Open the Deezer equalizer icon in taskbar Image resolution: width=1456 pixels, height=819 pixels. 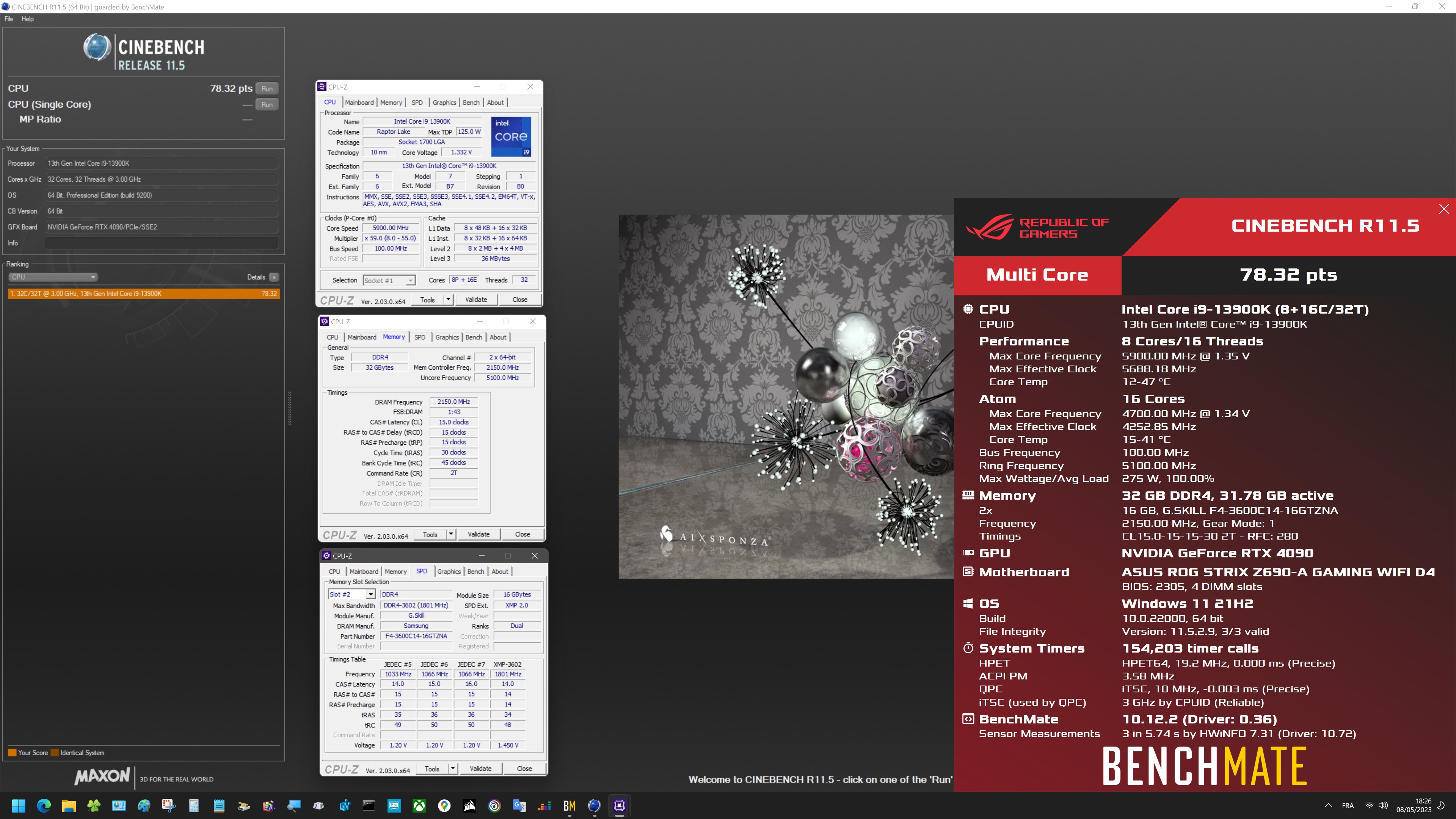click(544, 805)
